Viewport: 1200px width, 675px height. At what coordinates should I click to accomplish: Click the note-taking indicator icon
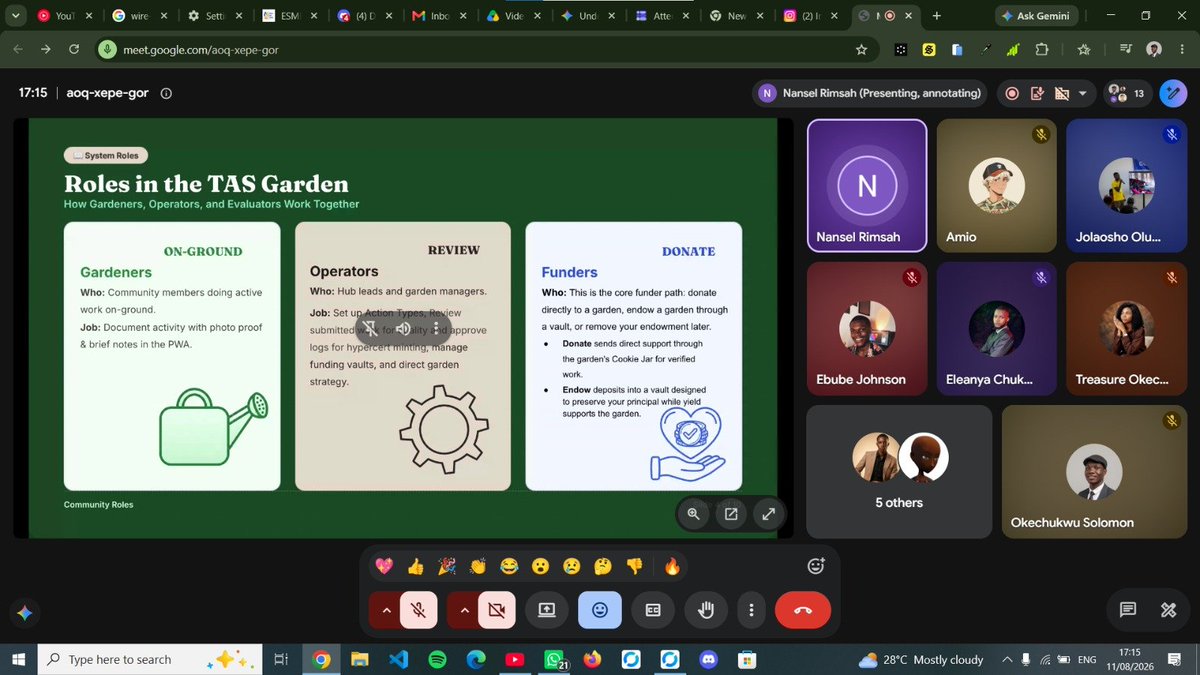(1037, 93)
